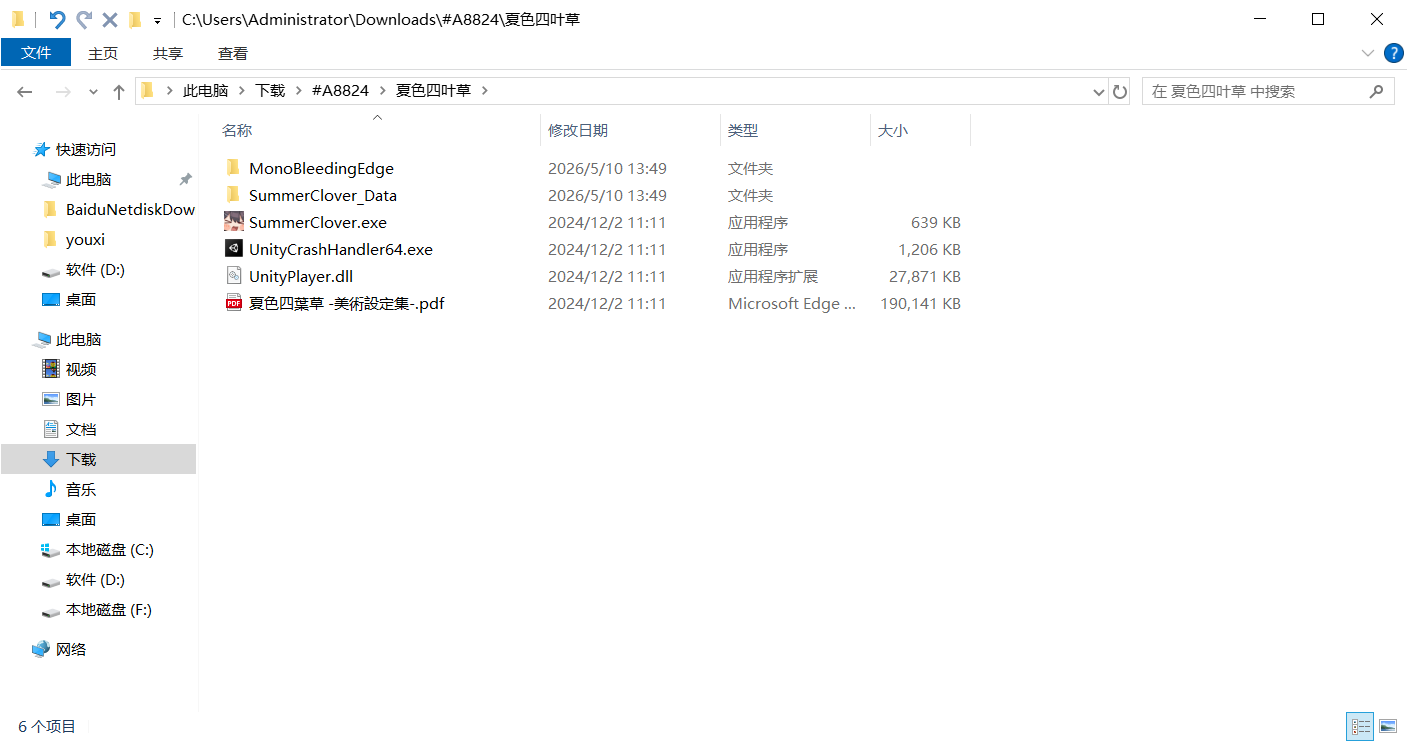Click the Microsoft Edge type cell
Viewport: 1408px width, 742px height.
tap(792, 304)
